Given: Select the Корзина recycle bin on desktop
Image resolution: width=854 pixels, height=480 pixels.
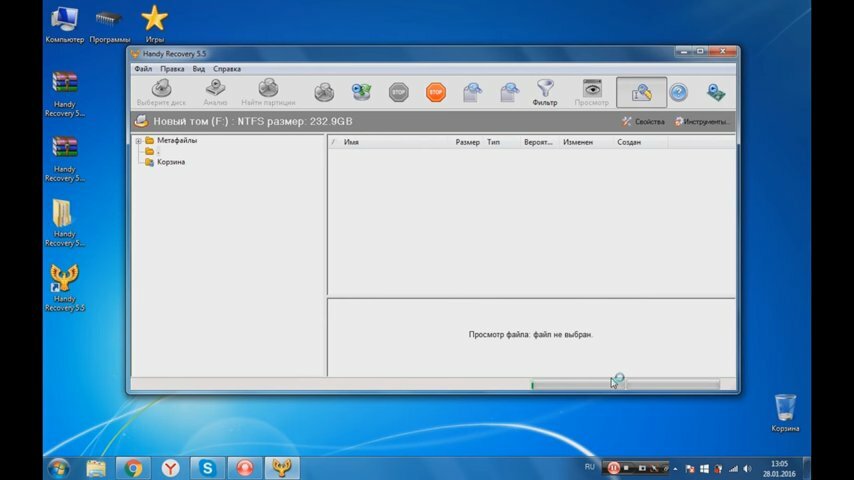Looking at the screenshot, I should tap(785, 413).
